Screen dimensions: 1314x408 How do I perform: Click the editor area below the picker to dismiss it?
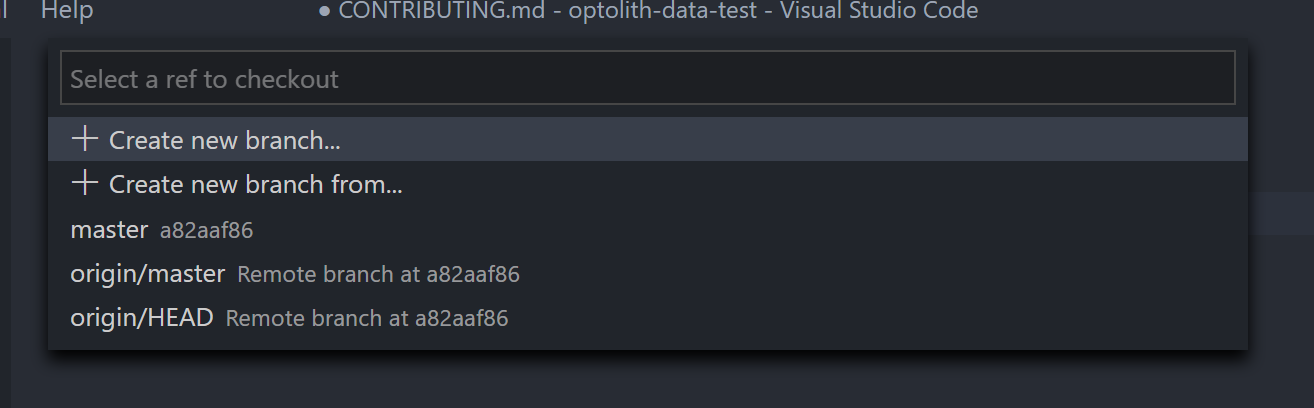pyautogui.click(x=648, y=380)
